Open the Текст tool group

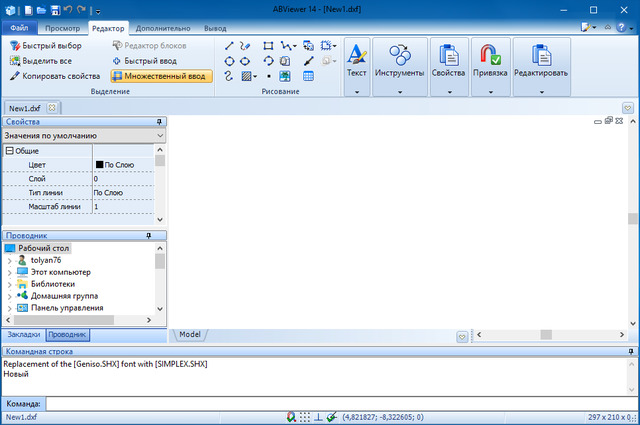356,59
